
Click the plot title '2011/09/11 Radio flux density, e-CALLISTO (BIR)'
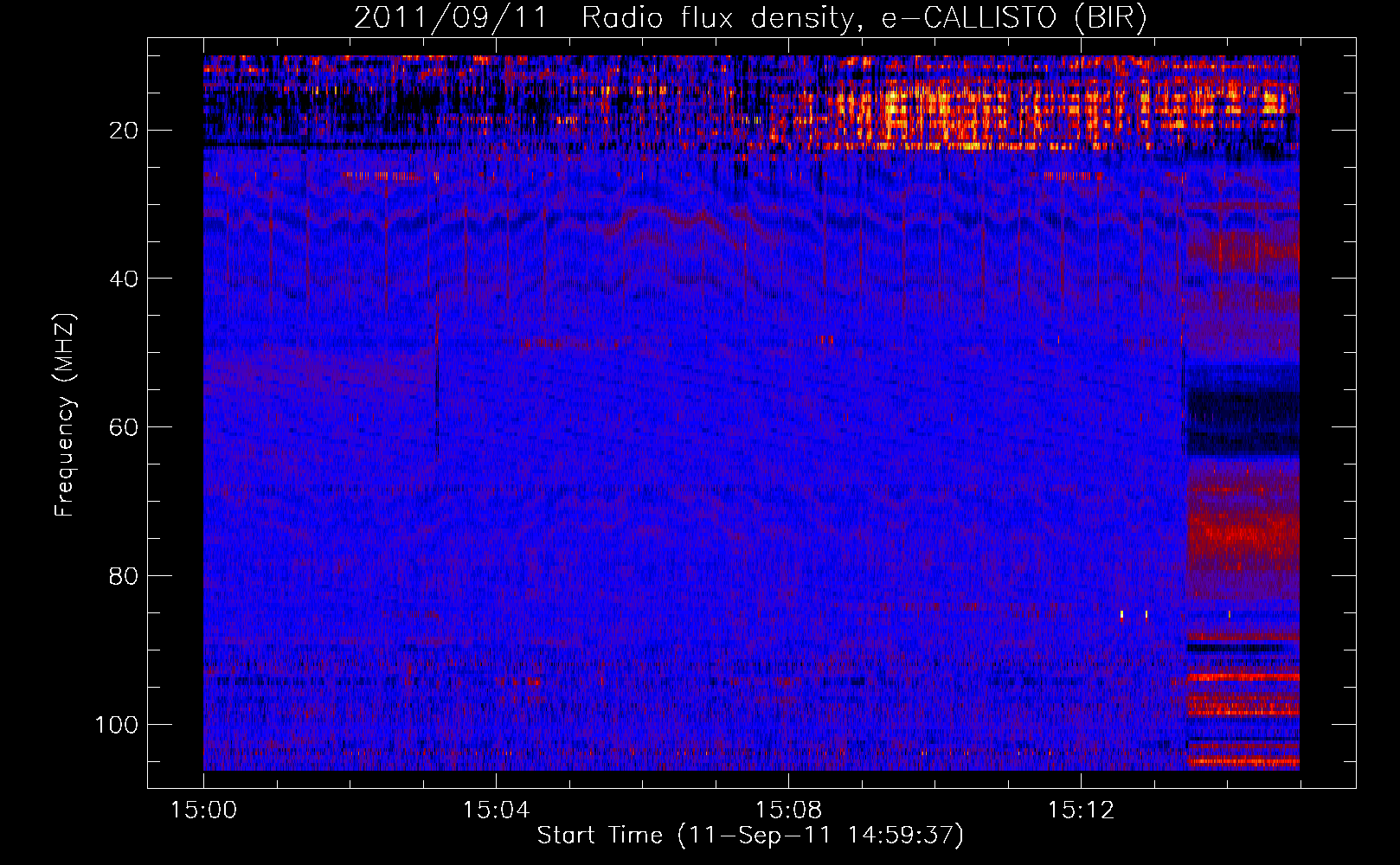[750, 18]
